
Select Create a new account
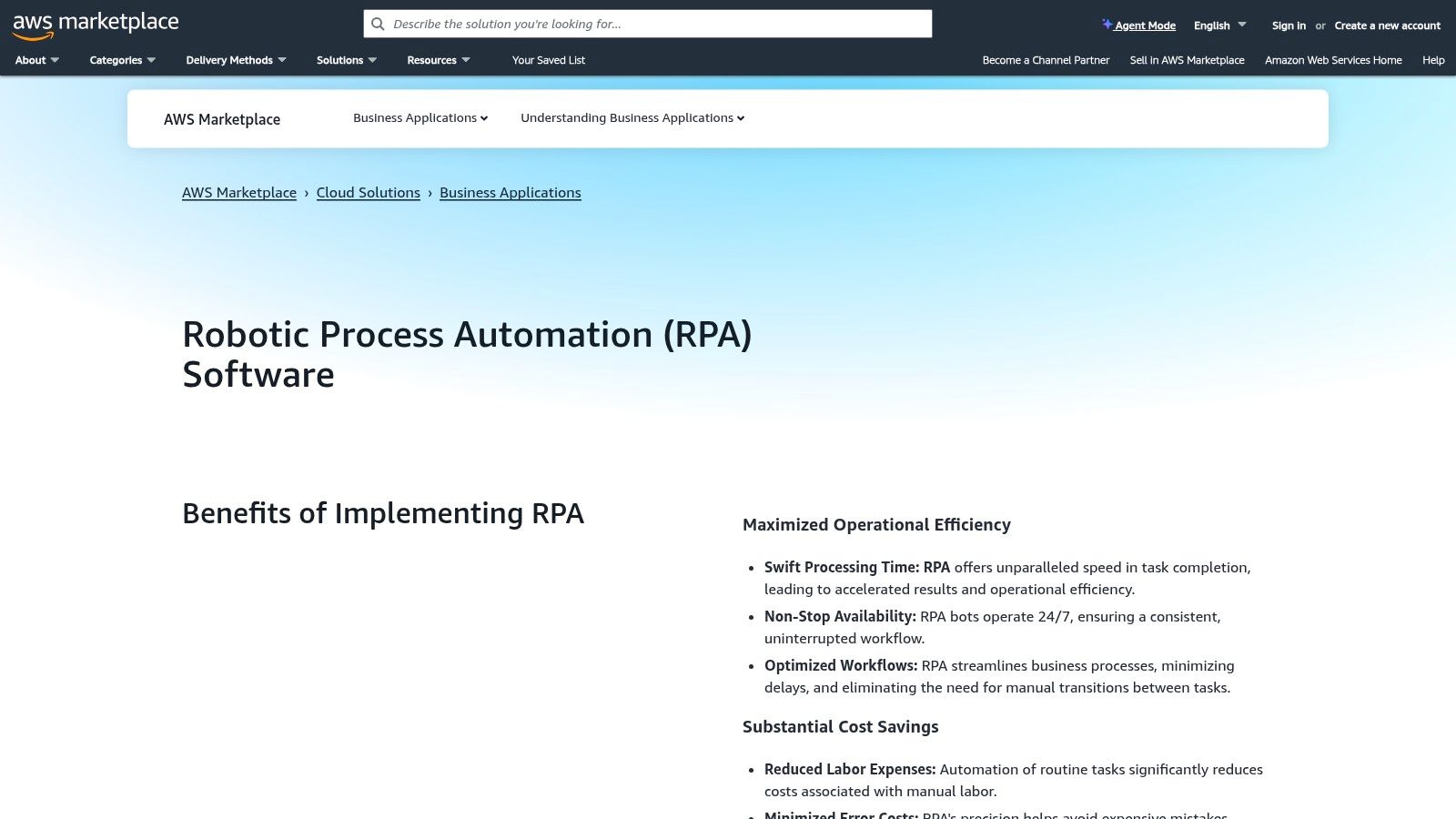[x=1387, y=25]
